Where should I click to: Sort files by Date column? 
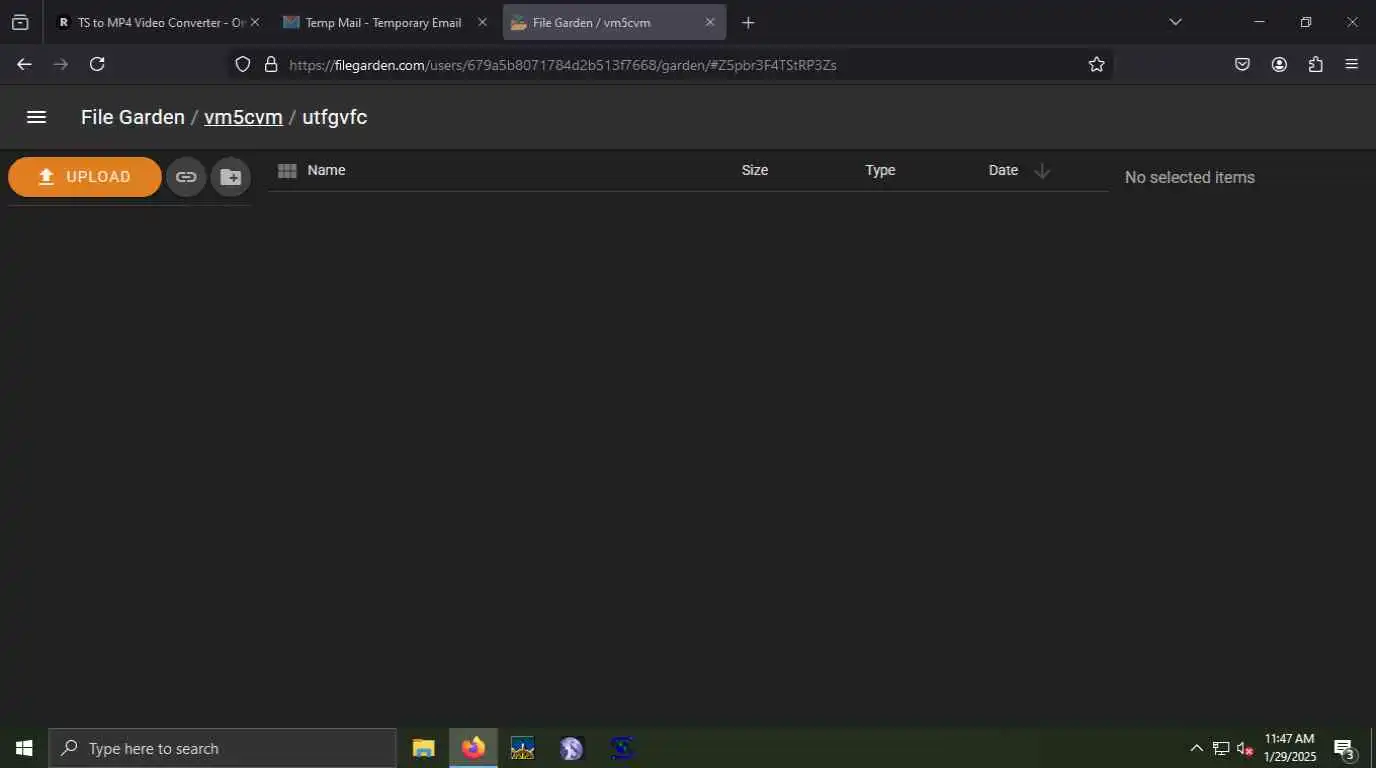tap(1003, 170)
